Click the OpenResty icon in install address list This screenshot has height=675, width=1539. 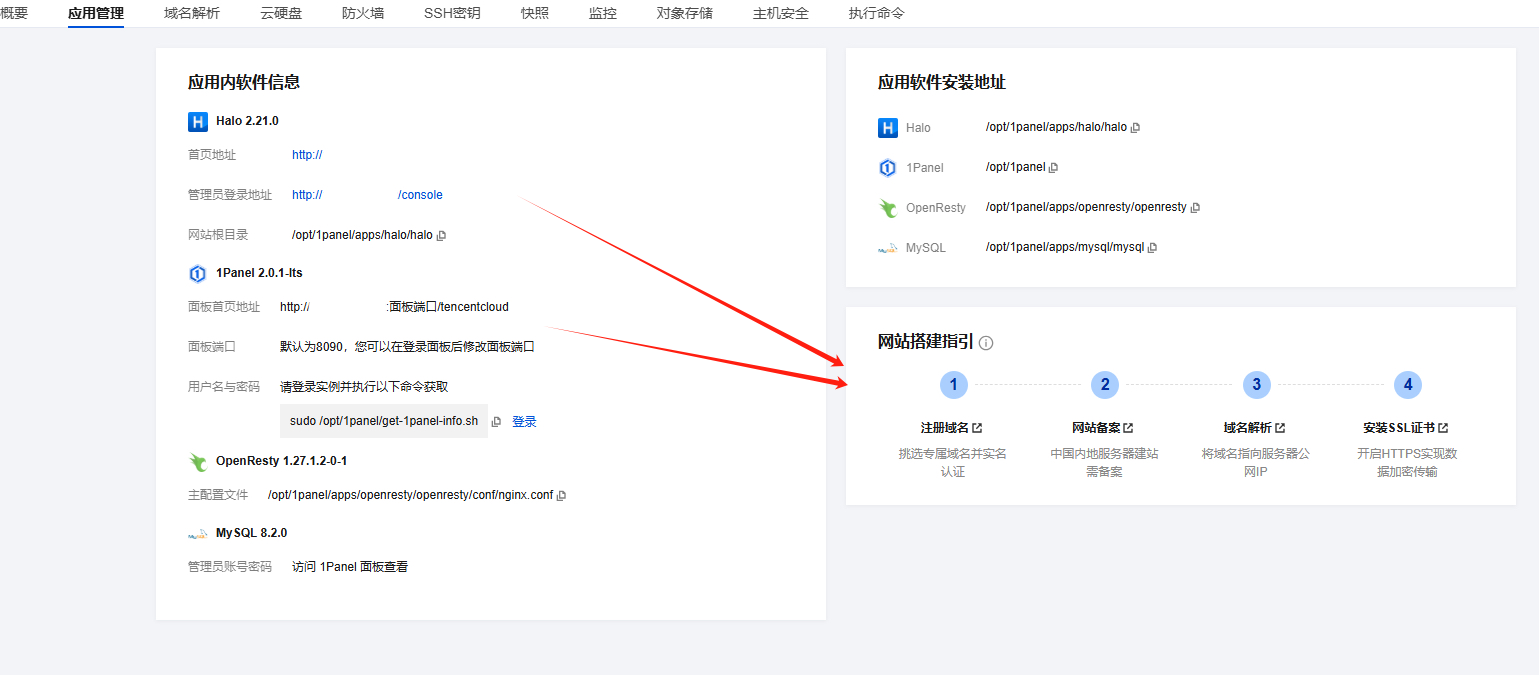pos(887,208)
